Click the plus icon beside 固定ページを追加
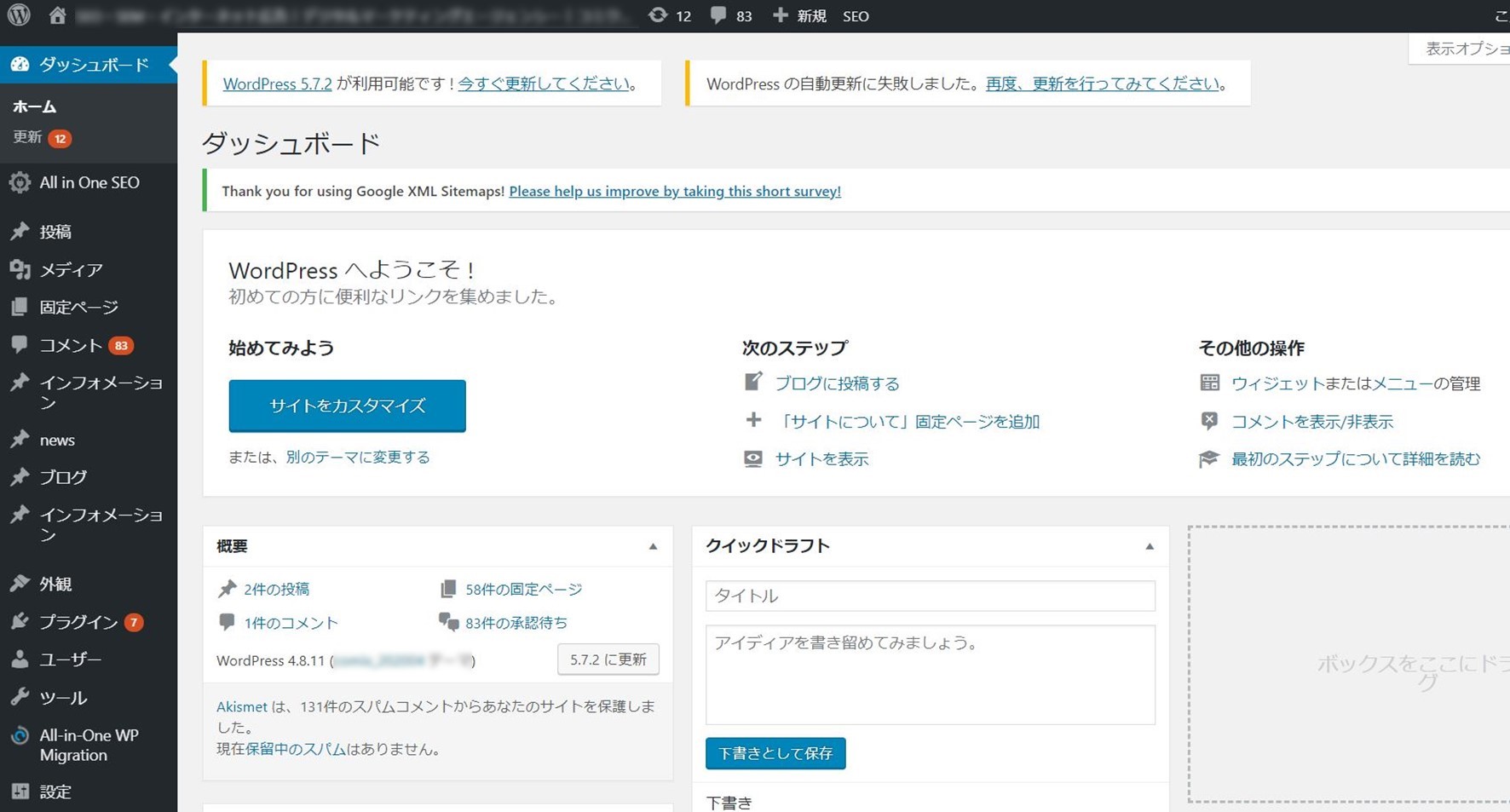 [x=753, y=419]
